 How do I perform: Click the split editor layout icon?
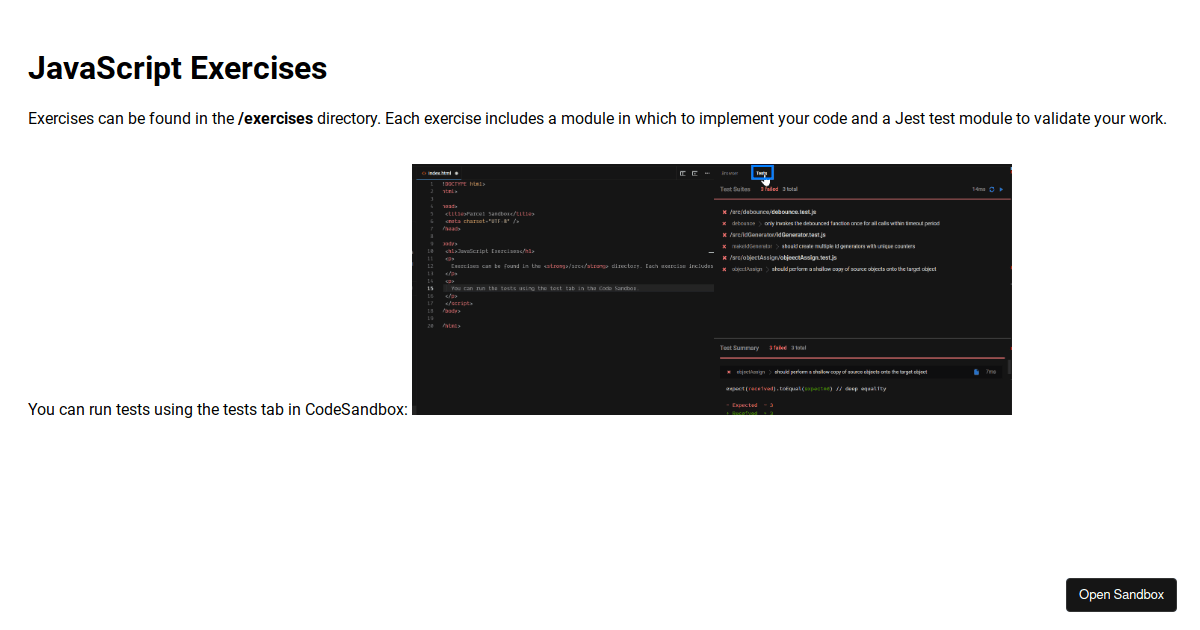tap(682, 174)
